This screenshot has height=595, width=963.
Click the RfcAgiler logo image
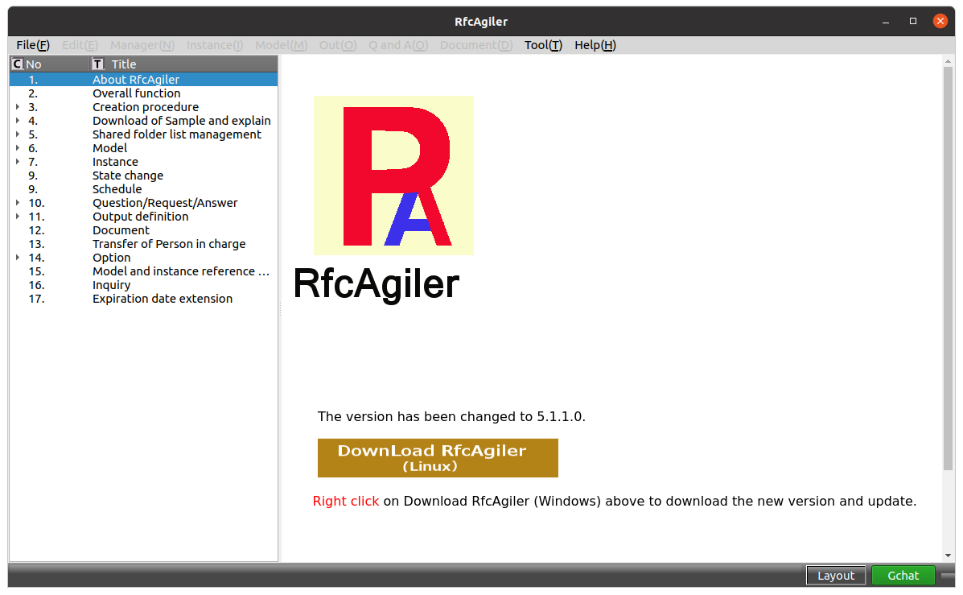tap(393, 175)
